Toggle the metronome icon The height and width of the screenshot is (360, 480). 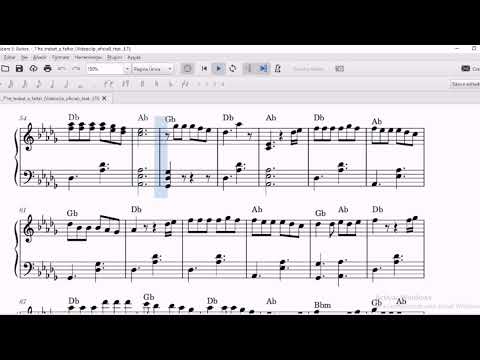pos(277,69)
